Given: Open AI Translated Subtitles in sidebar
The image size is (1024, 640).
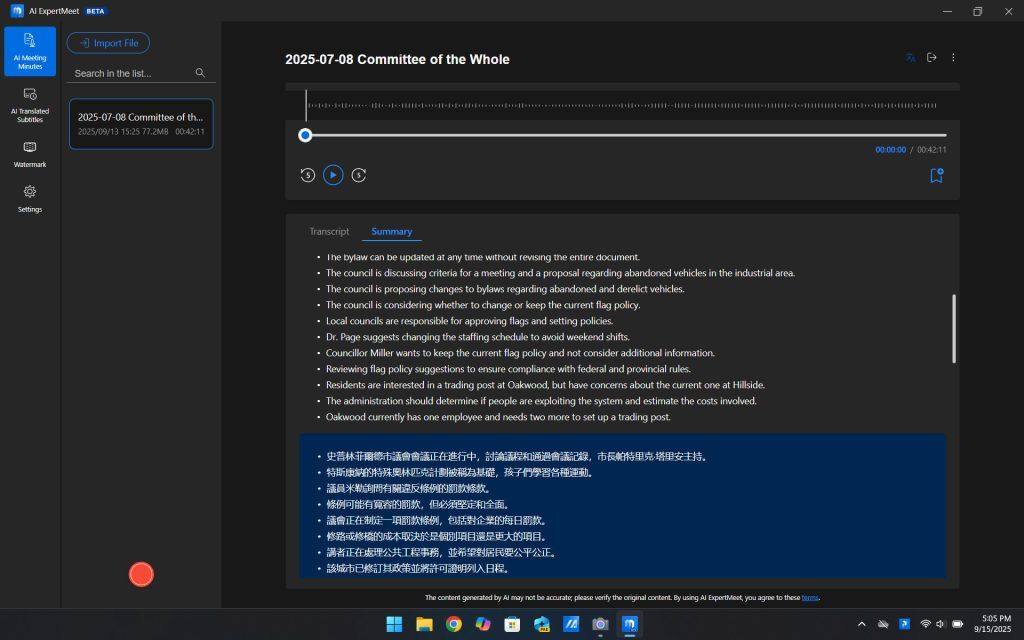Looking at the screenshot, I should click(x=30, y=105).
